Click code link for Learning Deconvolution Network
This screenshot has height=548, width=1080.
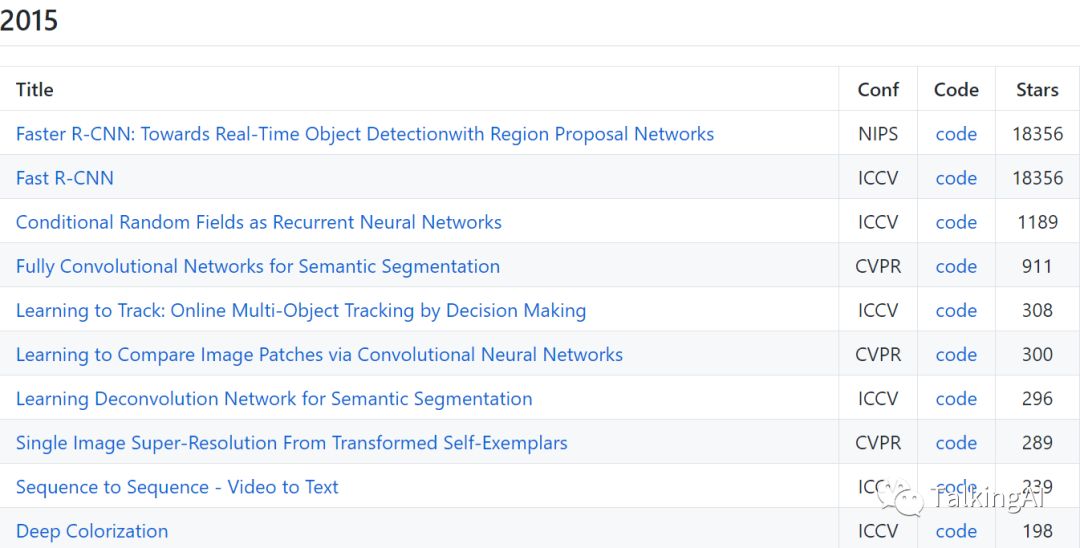pos(956,398)
